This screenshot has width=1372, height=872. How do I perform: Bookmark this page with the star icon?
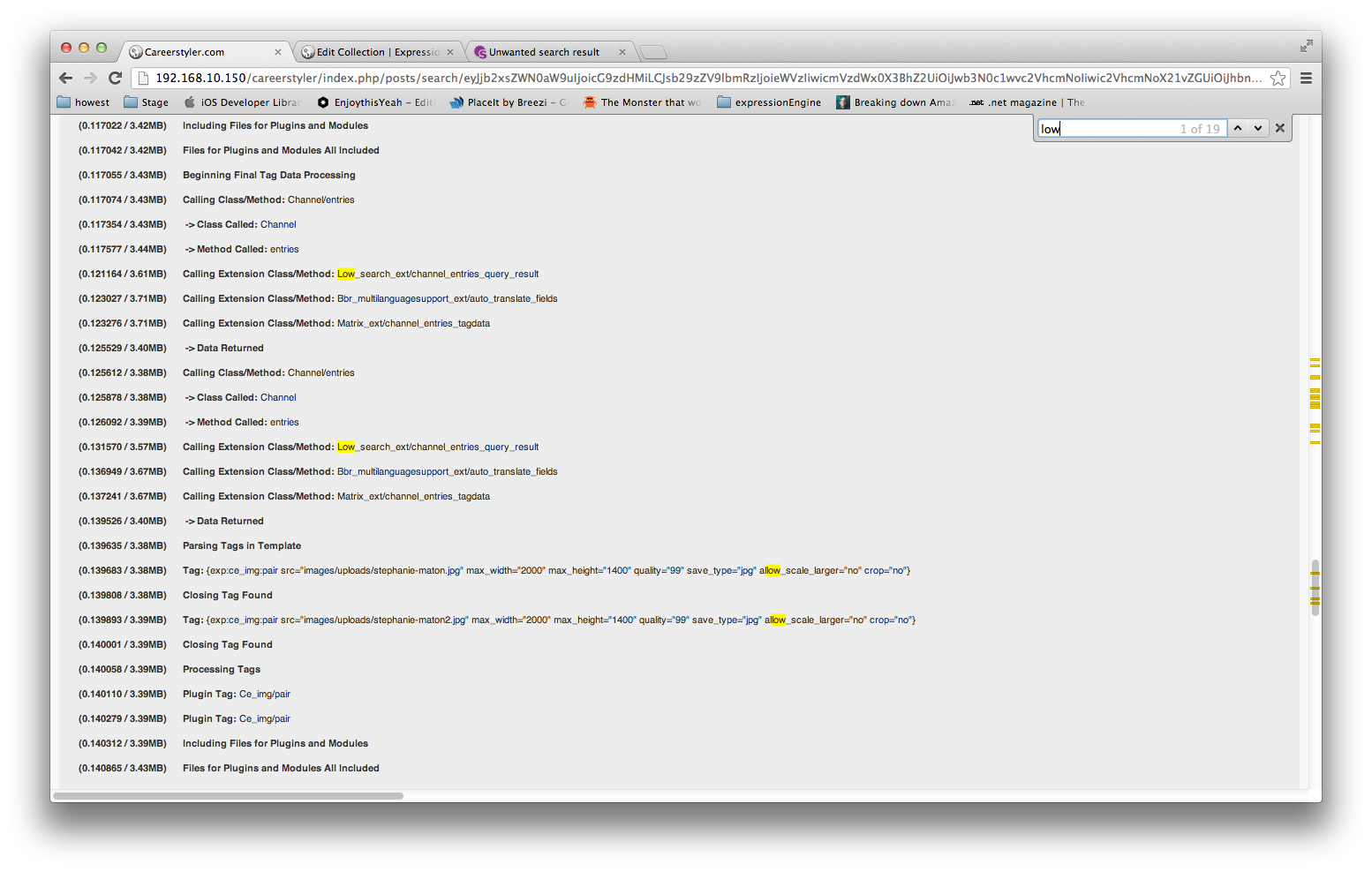click(1278, 79)
